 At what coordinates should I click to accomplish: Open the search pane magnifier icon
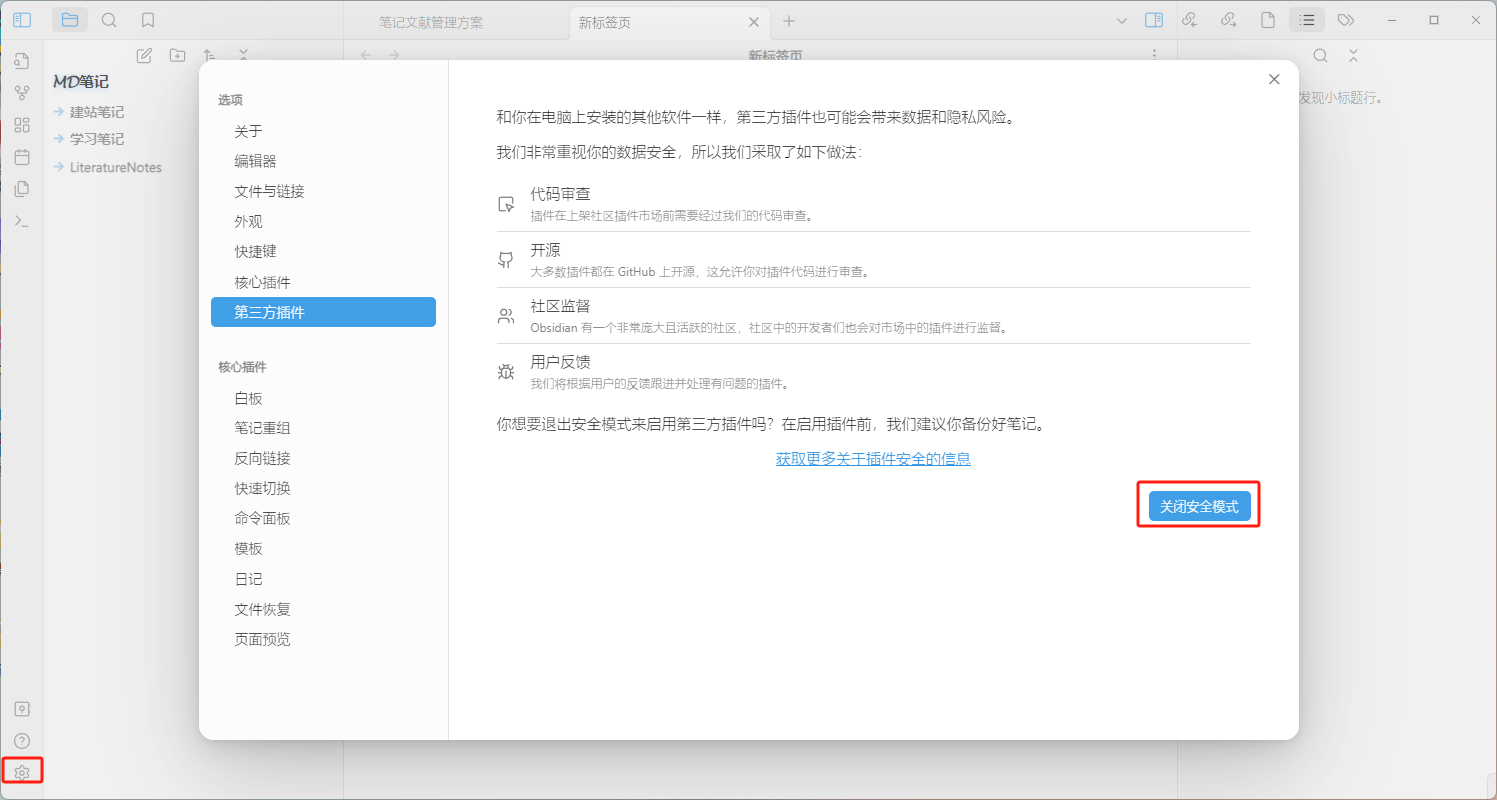(109, 20)
